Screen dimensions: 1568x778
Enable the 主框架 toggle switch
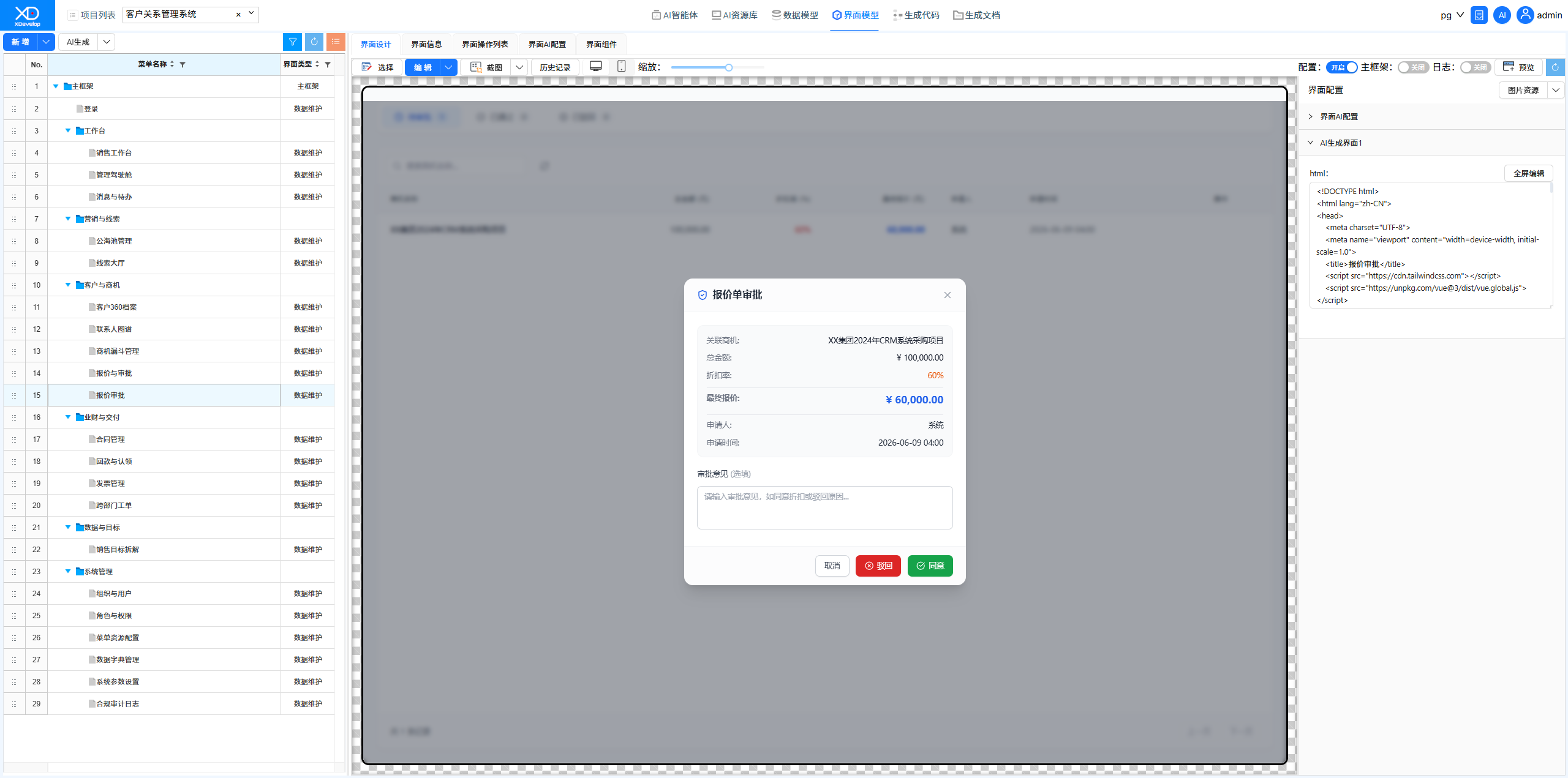pyautogui.click(x=1413, y=67)
